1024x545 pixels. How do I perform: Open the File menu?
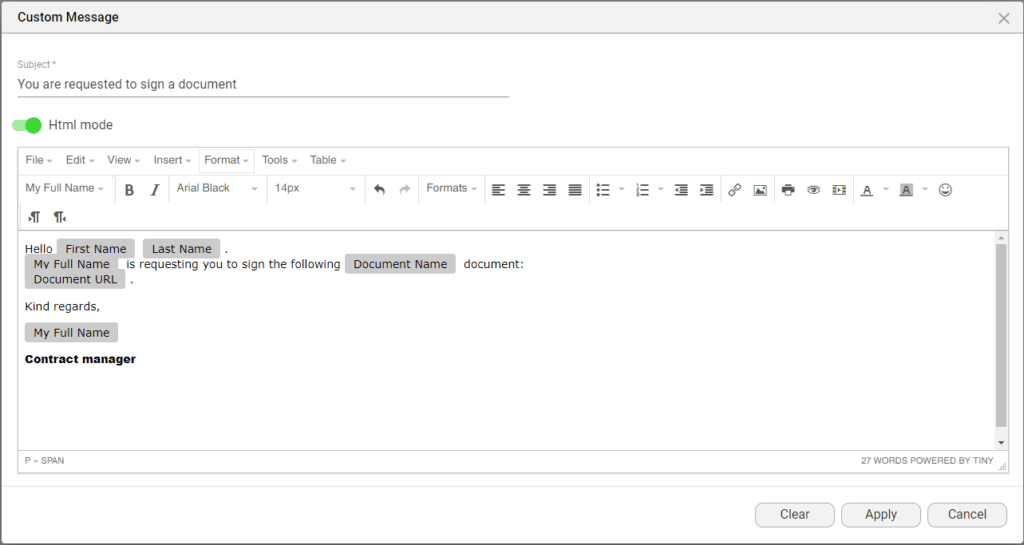(x=39, y=160)
